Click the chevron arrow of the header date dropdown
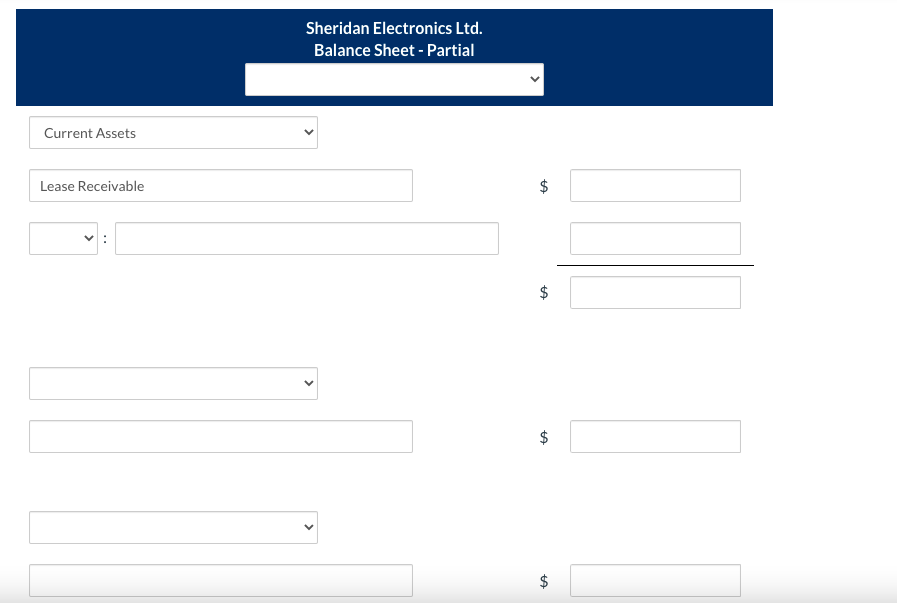 click(x=535, y=80)
